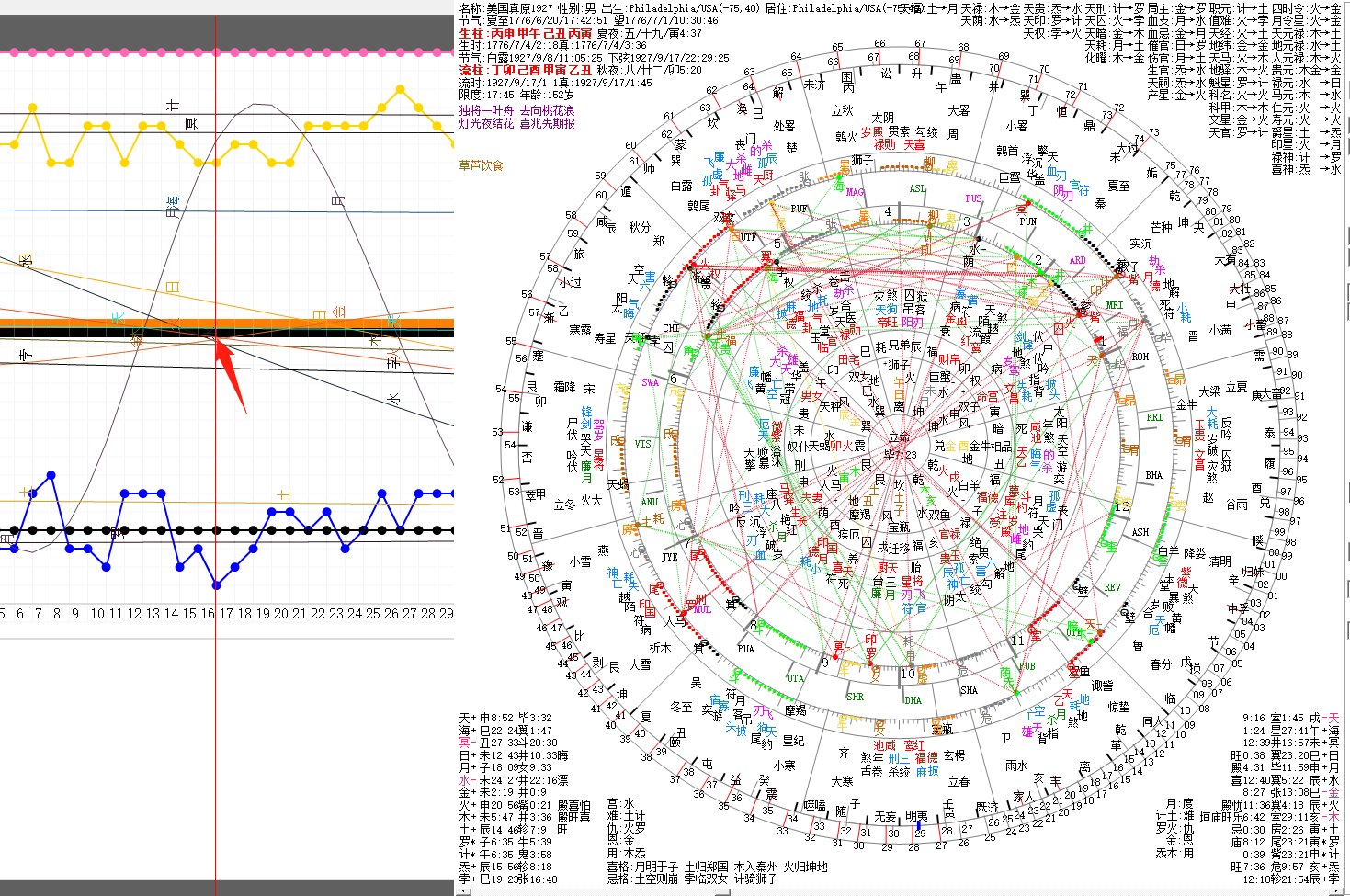
Task: Click the magenta ARD nakshatra marker
Action: [1077, 260]
